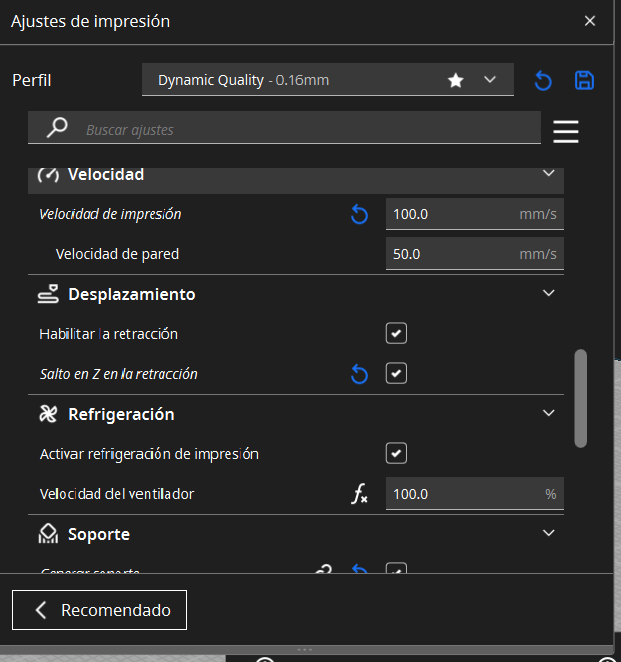The image size is (621, 662).
Task: Click the fx formula icon for Velocidad del ventilador
Action: [x=360, y=494]
